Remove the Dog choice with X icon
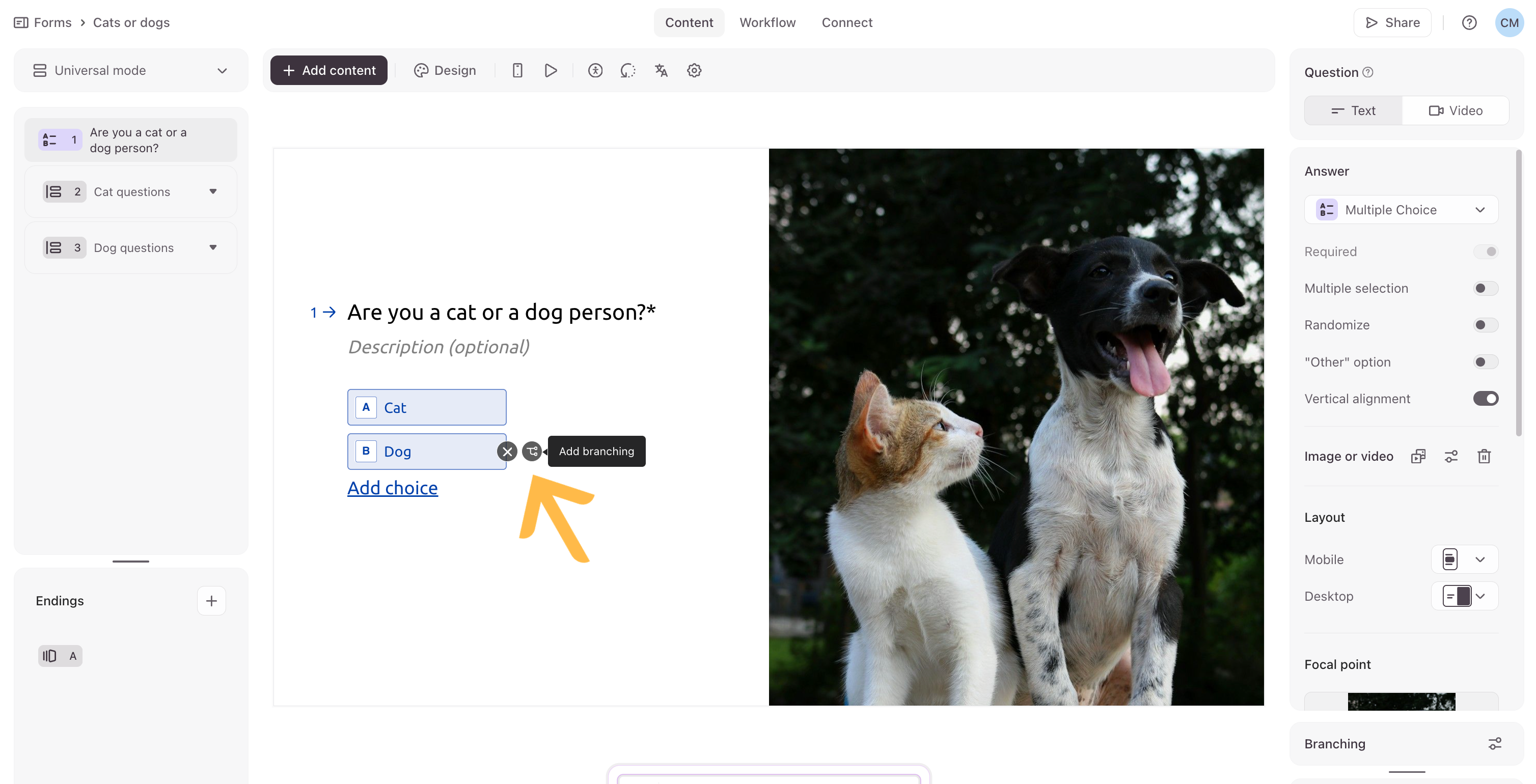The width and height of the screenshot is (1536, 784). pos(507,452)
